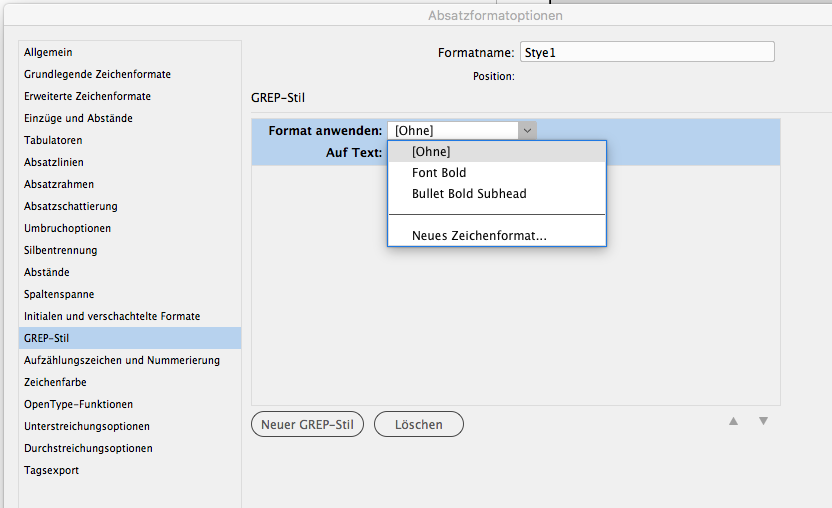Click the Formatname text field
The image size is (832, 508).
646,52
